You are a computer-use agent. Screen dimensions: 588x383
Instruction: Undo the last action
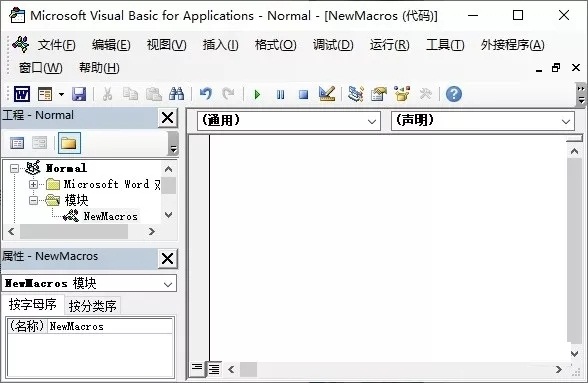pos(206,94)
